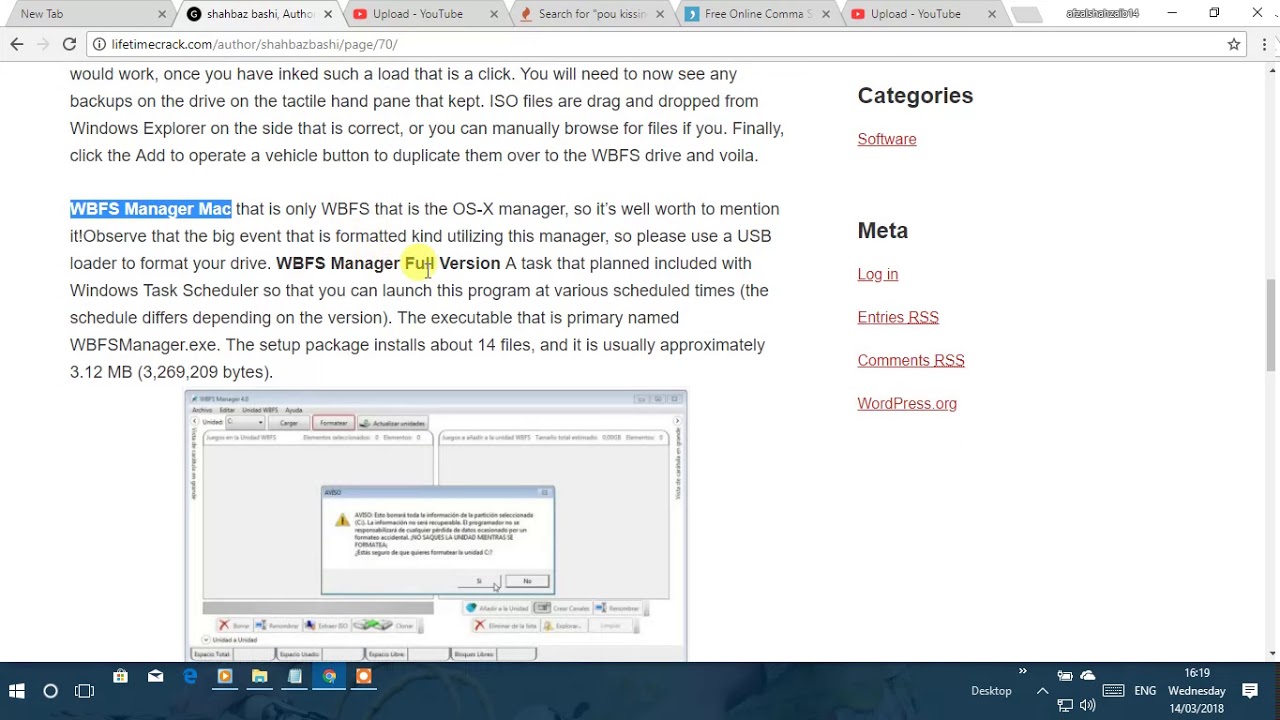Open Cortana search circle
The image size is (1280, 720).
(51, 691)
